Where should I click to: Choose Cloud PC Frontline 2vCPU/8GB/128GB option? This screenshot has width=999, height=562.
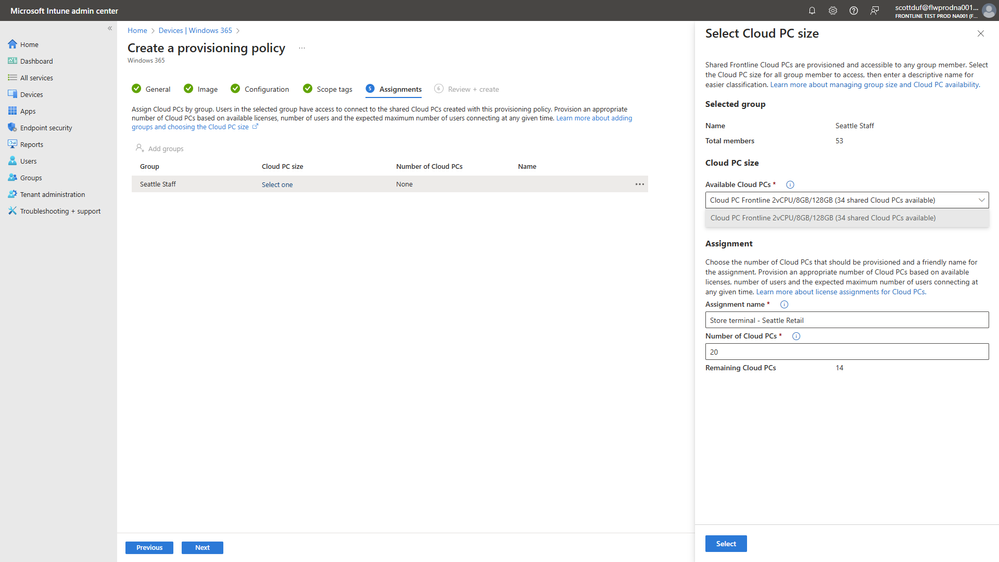tap(823, 217)
